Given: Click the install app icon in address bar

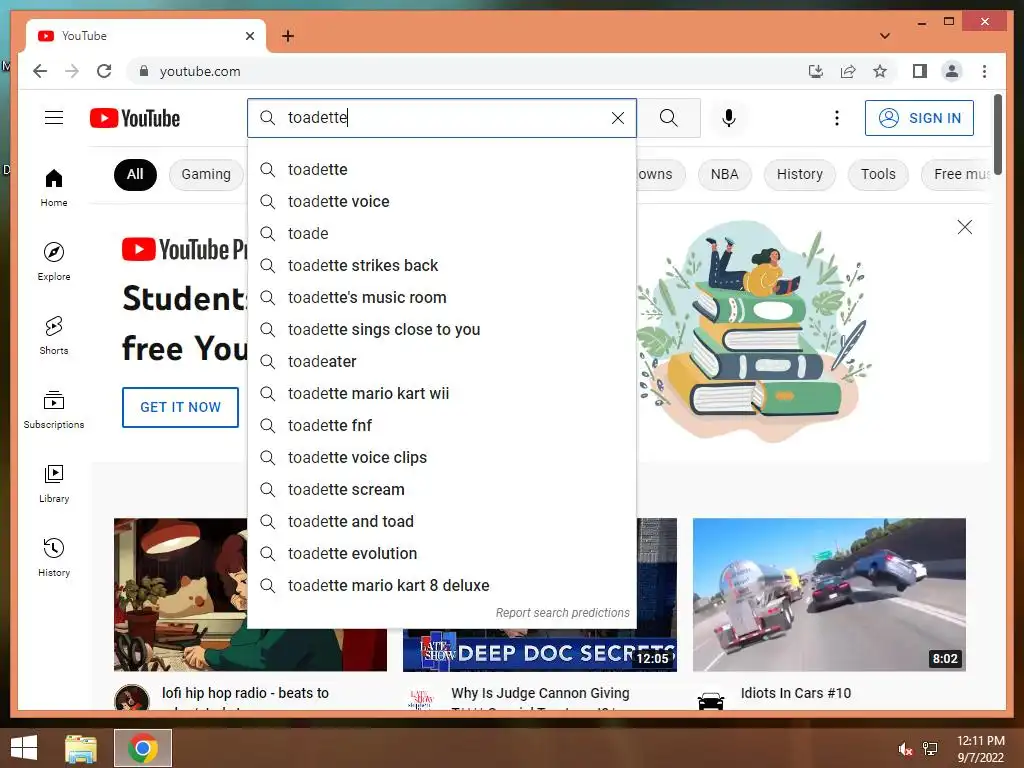Looking at the screenshot, I should tap(816, 71).
